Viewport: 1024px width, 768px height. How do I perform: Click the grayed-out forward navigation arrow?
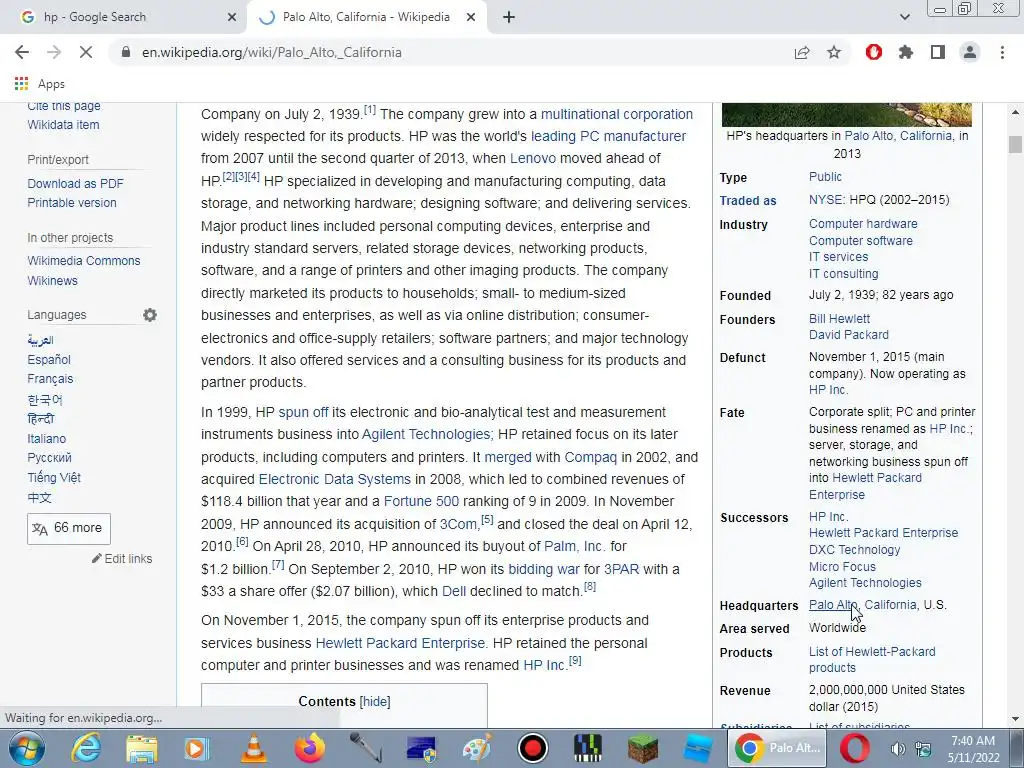click(54, 52)
